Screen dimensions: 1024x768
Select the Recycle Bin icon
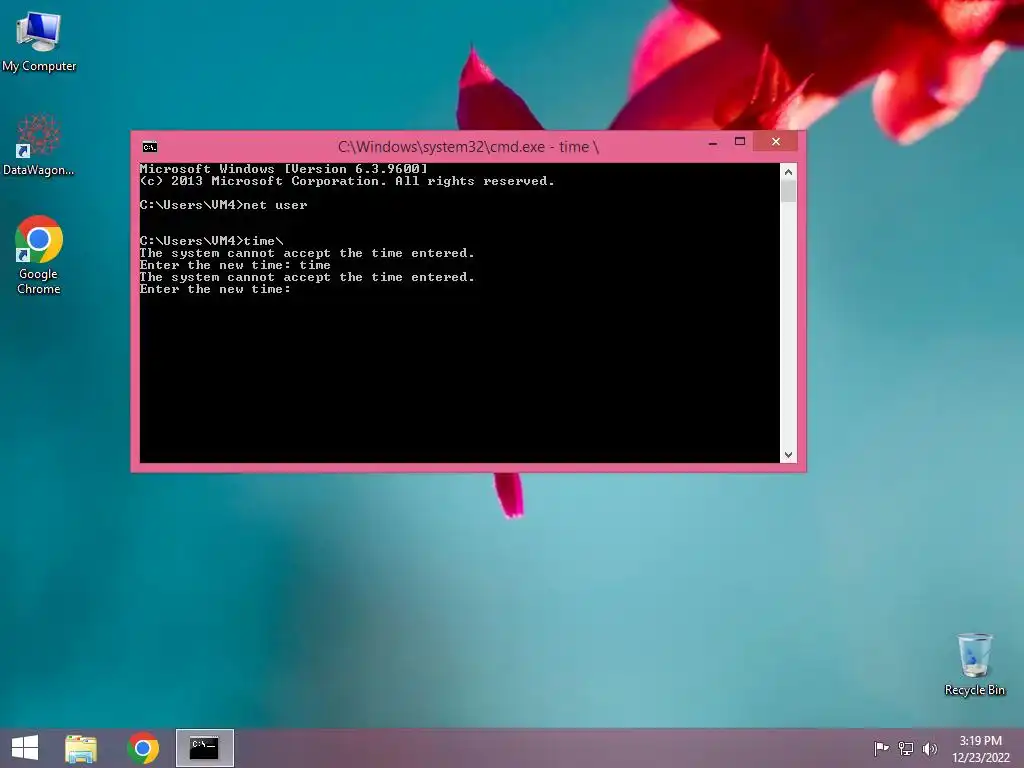[974, 664]
